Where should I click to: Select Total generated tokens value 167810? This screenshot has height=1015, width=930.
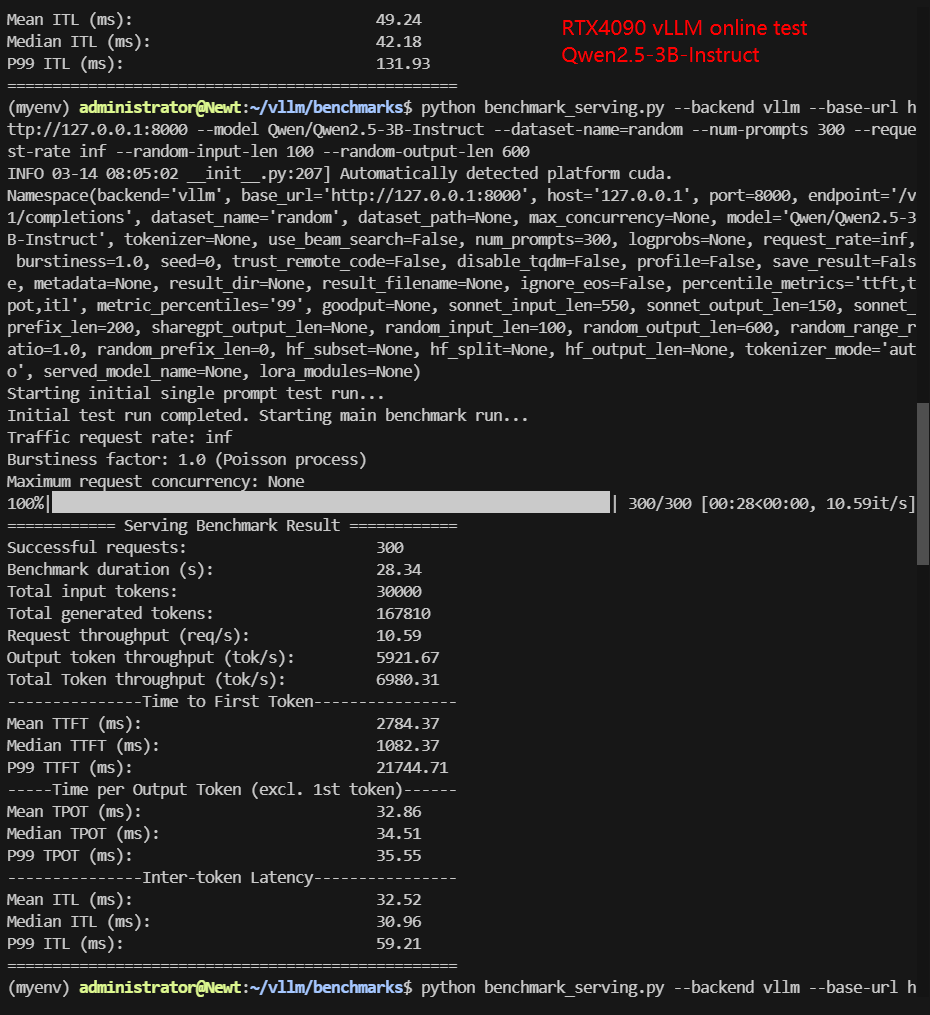(403, 613)
